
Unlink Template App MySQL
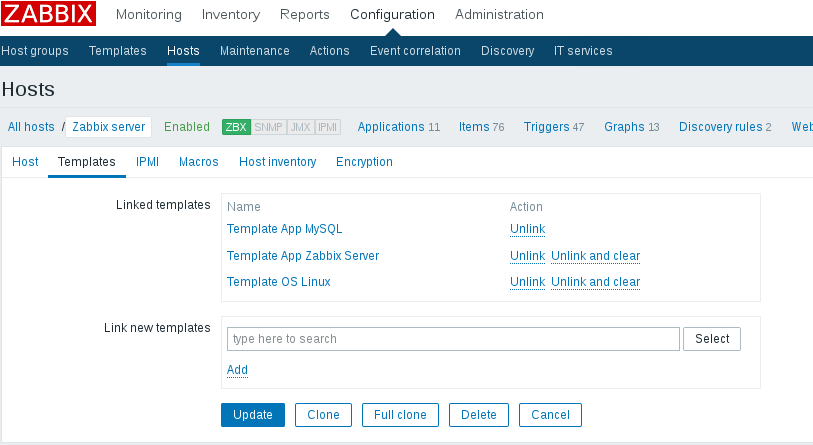click(527, 229)
